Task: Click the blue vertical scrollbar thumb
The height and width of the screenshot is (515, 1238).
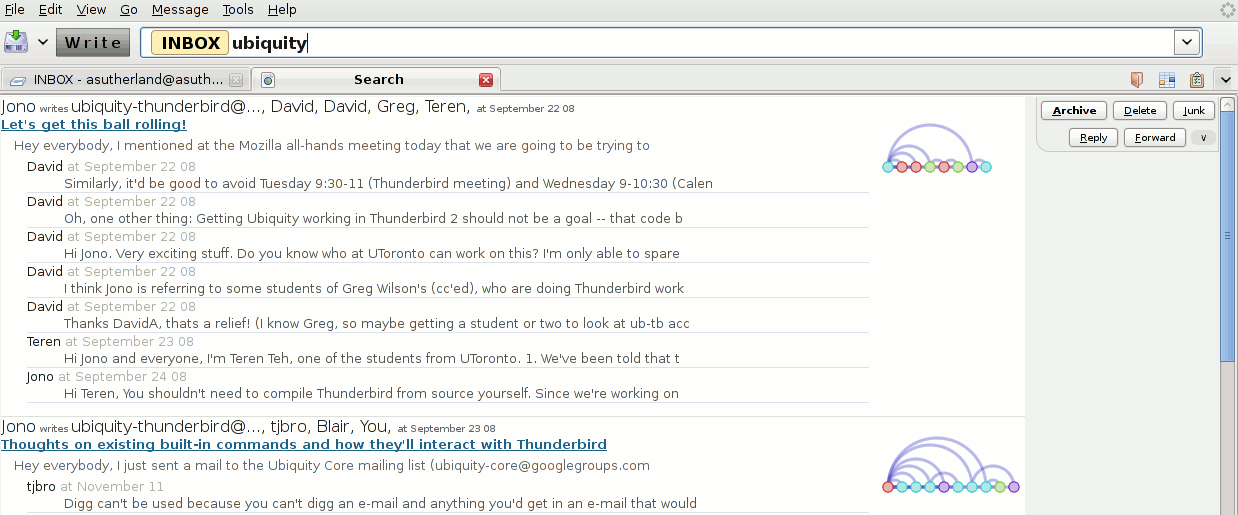Action: point(1229,236)
